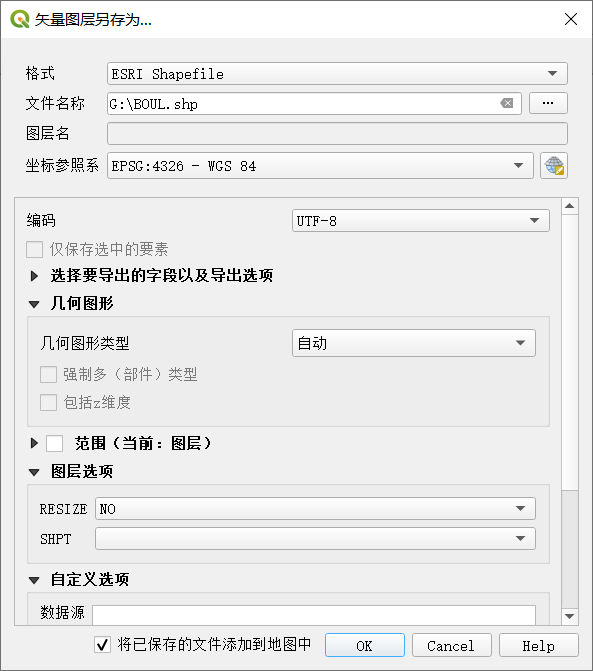Open the 格式 format dropdown

pos(337,74)
